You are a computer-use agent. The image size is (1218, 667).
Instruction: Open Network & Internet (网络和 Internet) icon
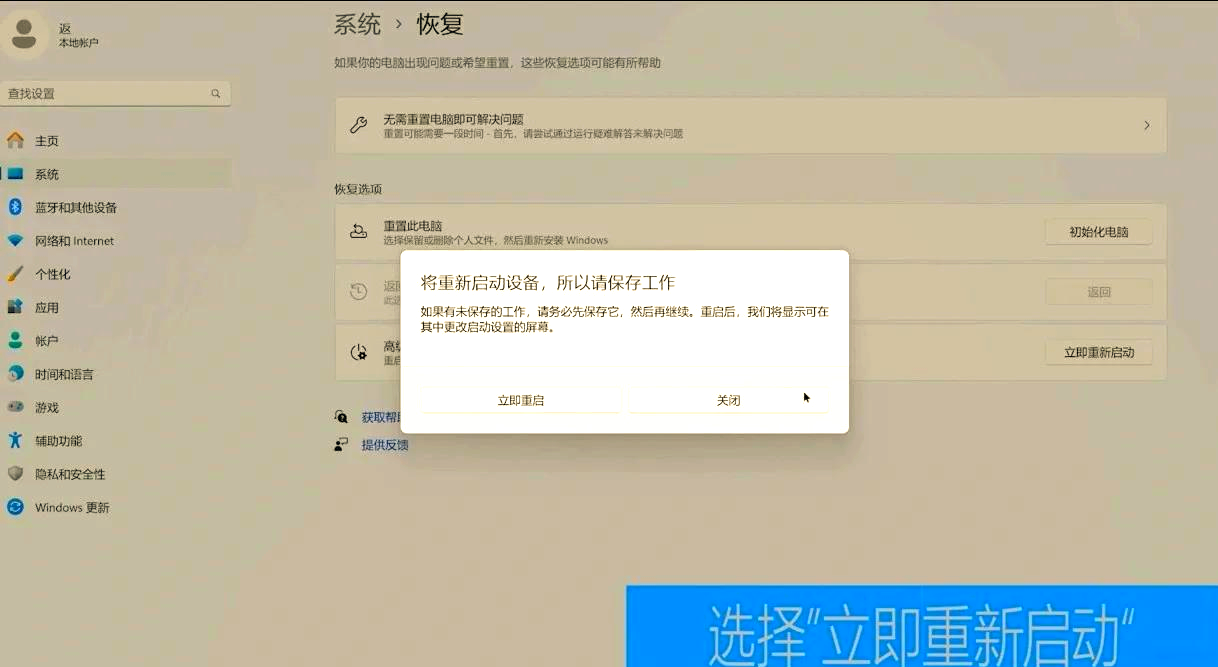pyautogui.click(x=15, y=241)
